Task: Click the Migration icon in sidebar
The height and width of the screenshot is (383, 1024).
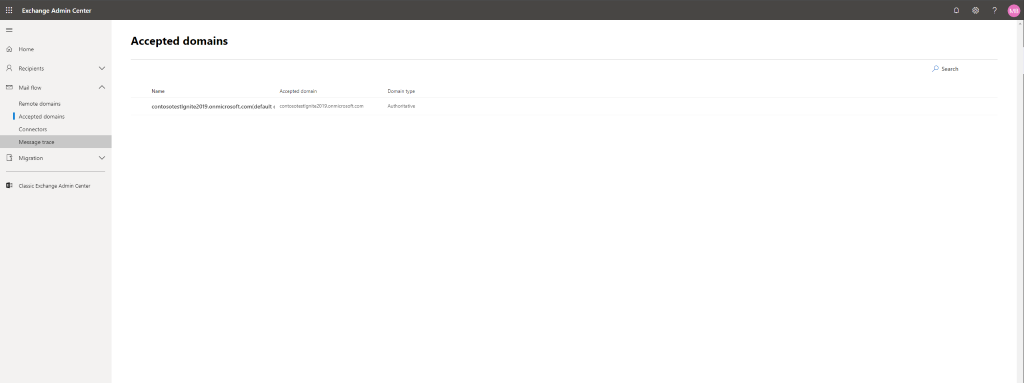Action: coord(9,158)
